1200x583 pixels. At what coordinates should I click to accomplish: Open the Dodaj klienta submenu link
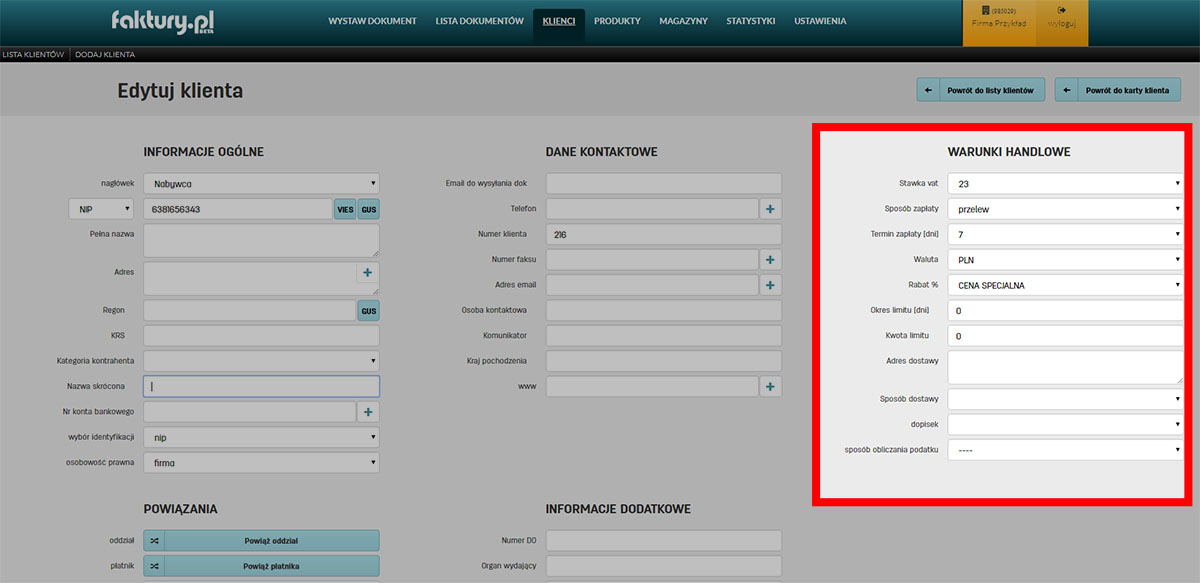105,54
